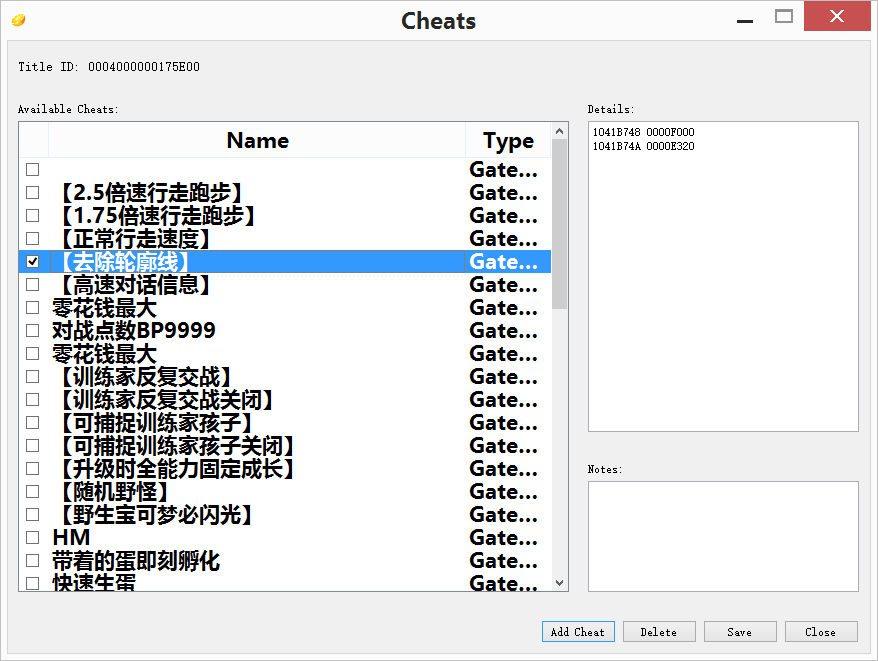Select the 带着的蛋即刻孵化 row
The width and height of the screenshot is (878, 661).
[284, 560]
